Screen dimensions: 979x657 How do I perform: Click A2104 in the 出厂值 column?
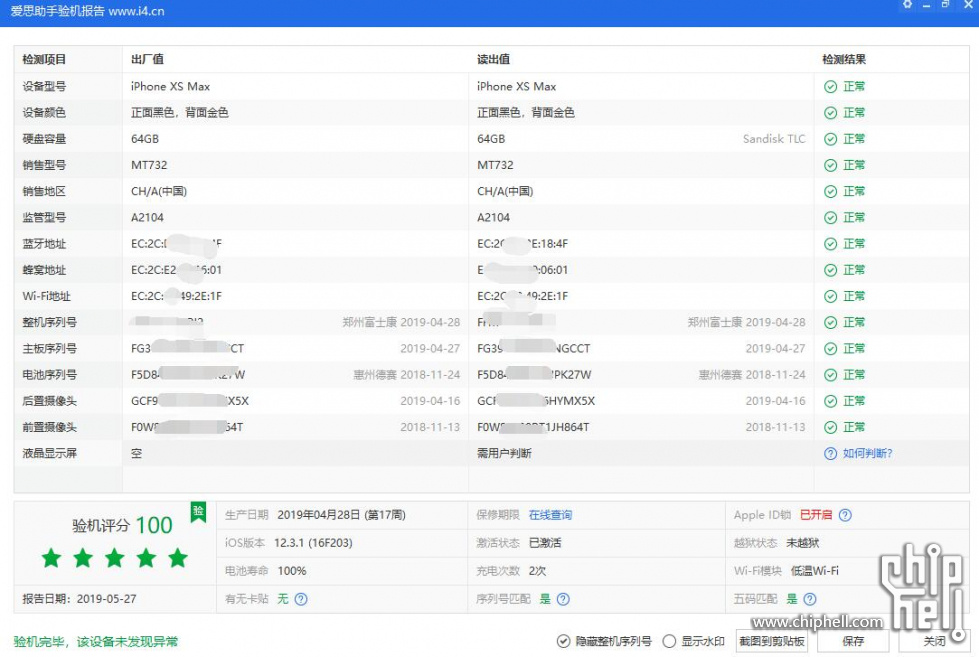pyautogui.click(x=147, y=218)
